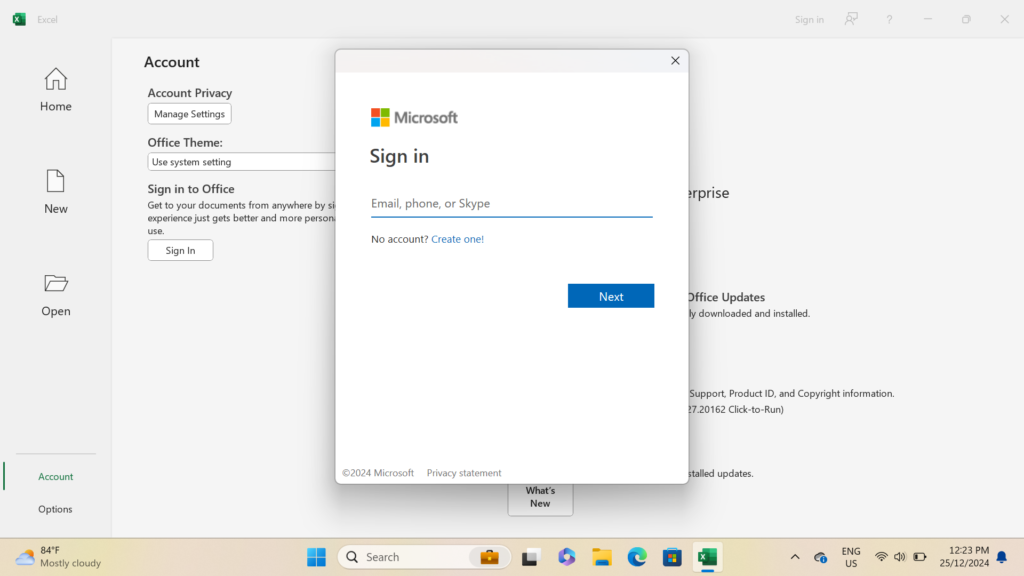This screenshot has height=576, width=1024.
Task: Open the clock showing 12:23 PM
Action: point(965,557)
